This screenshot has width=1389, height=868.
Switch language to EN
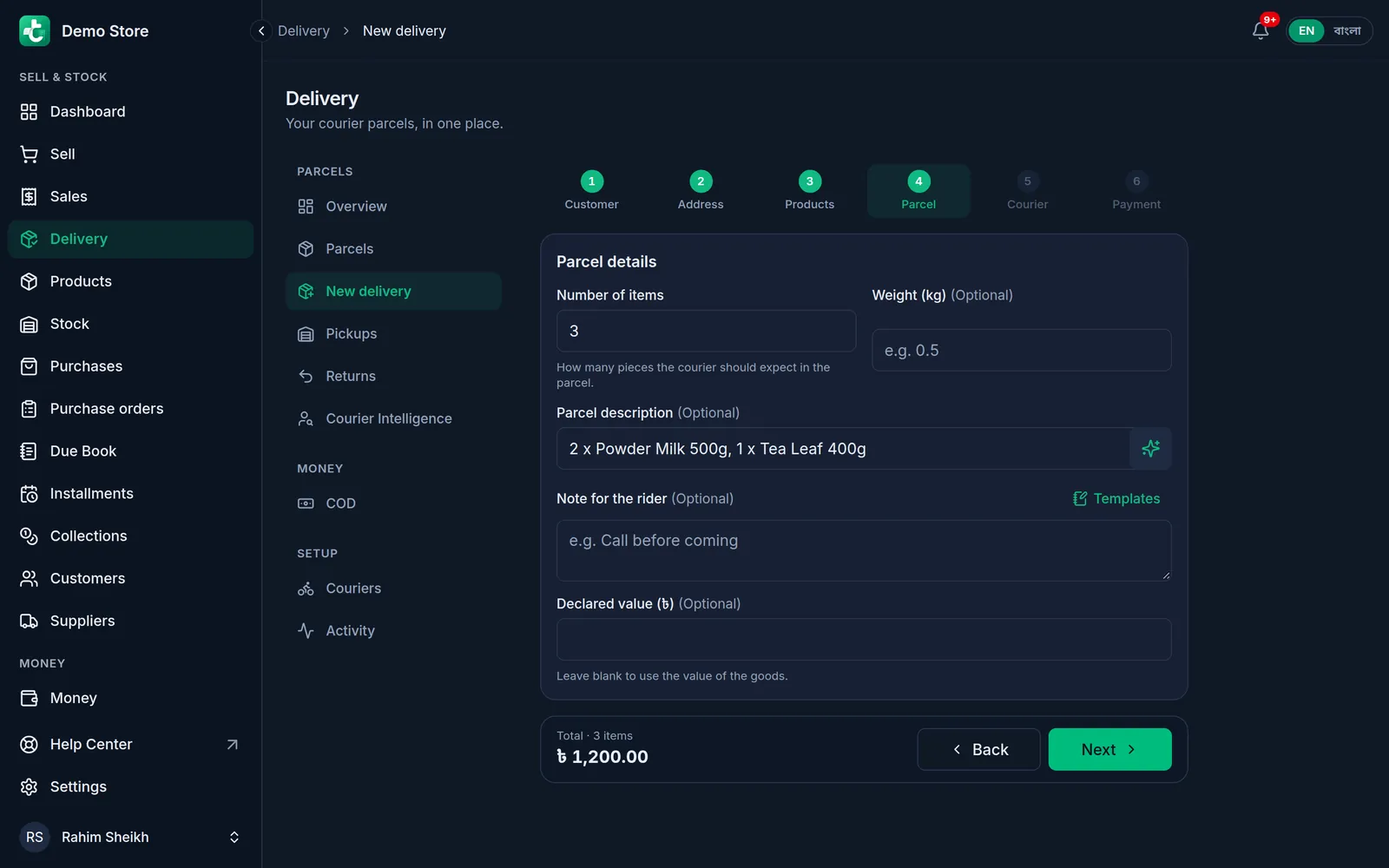(1307, 30)
